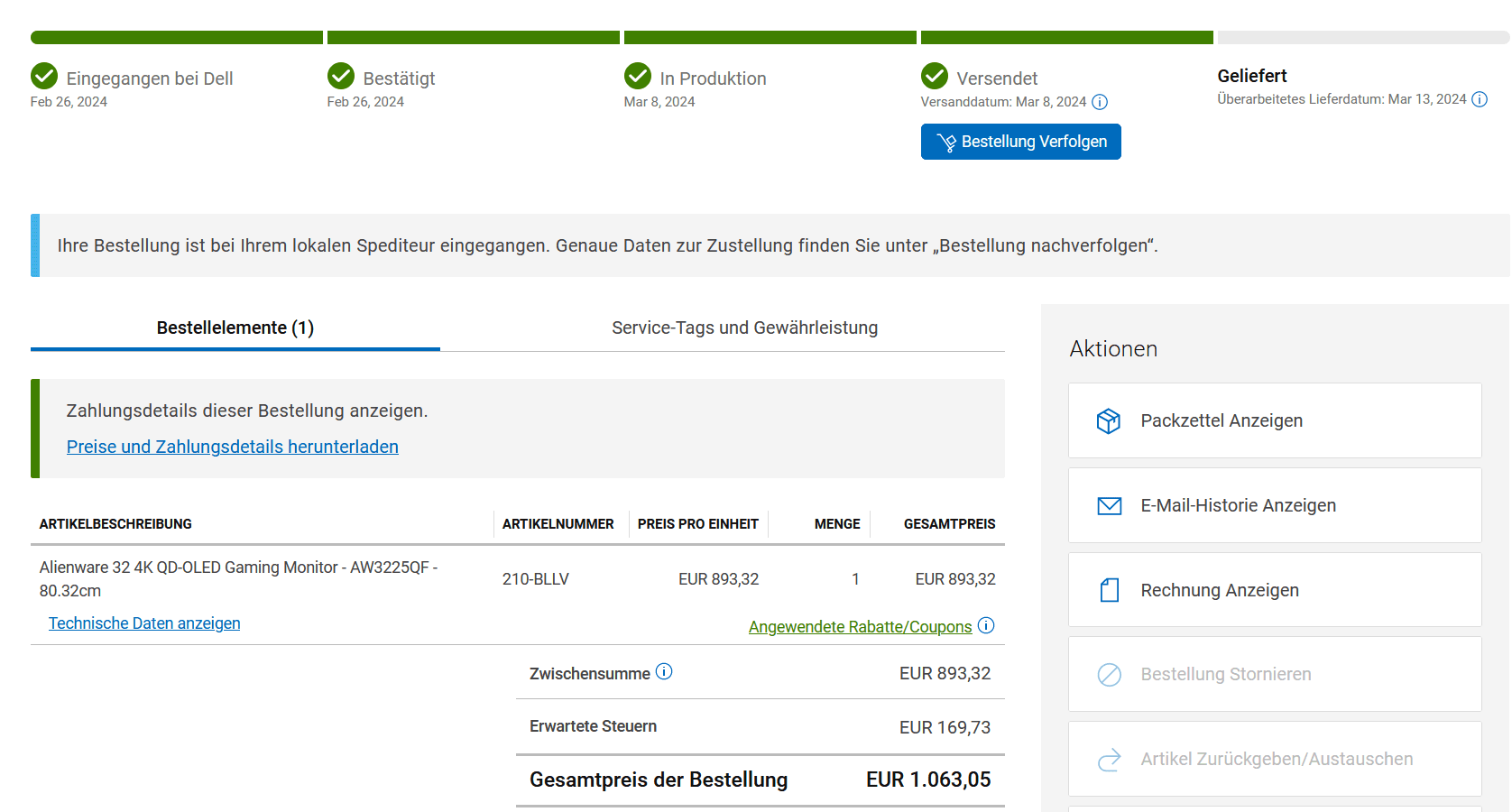Viewport: 1512px width, 812px height.
Task: Click the envelope icon for E-Mail-Historie
Action: 1110,506
